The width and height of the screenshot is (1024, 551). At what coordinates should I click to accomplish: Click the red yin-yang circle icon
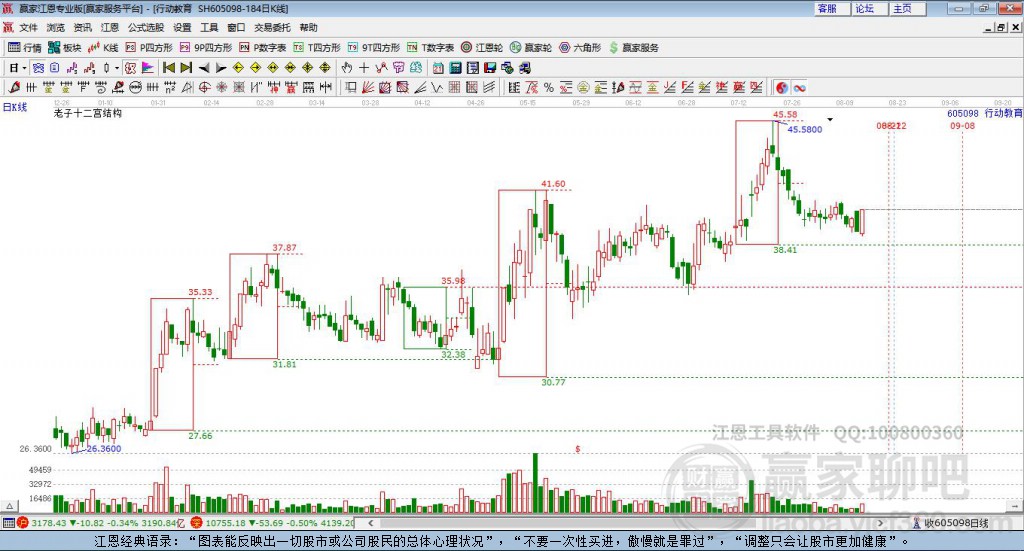coord(782,87)
